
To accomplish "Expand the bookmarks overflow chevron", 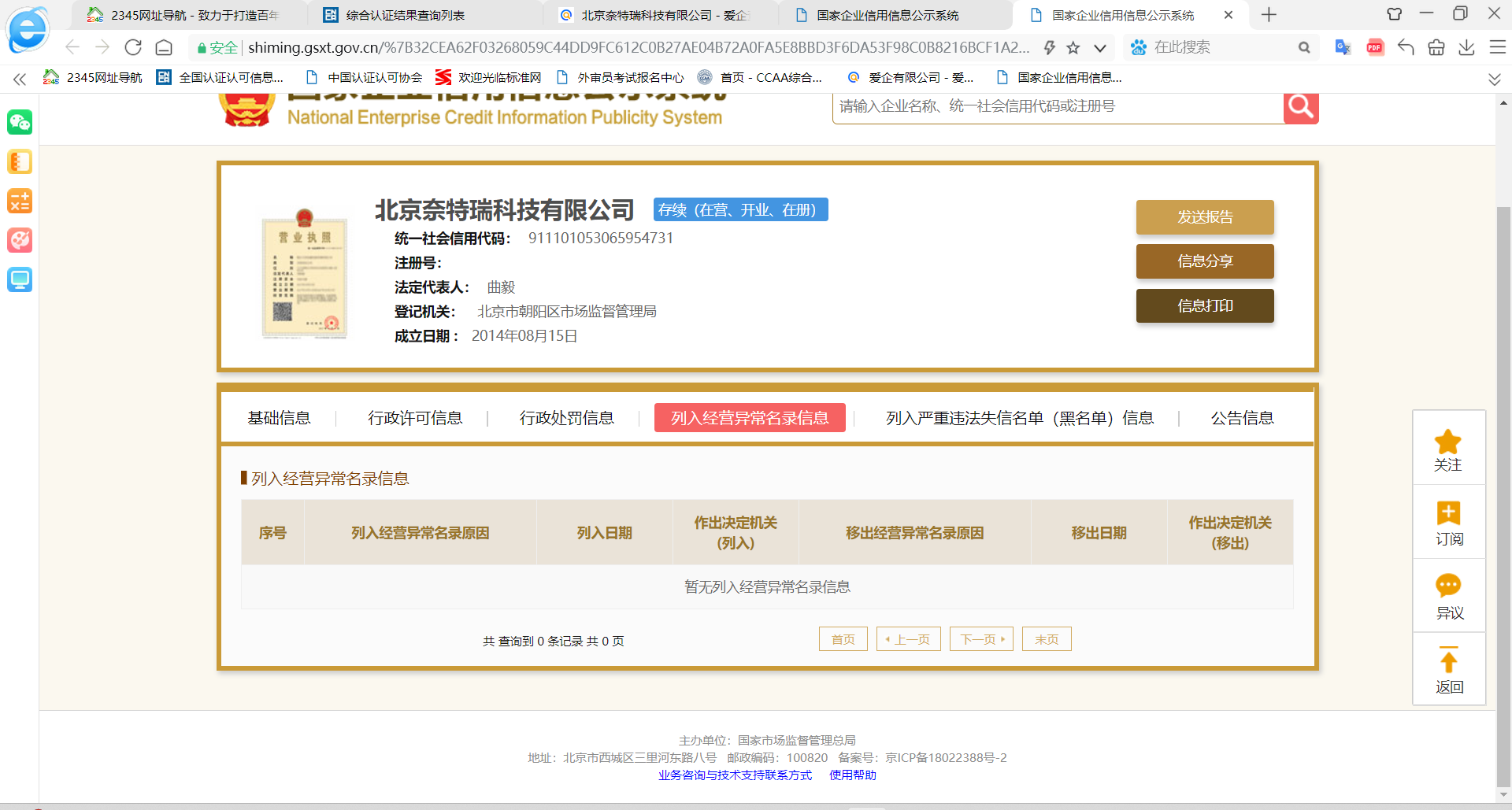I will pos(1494,79).
